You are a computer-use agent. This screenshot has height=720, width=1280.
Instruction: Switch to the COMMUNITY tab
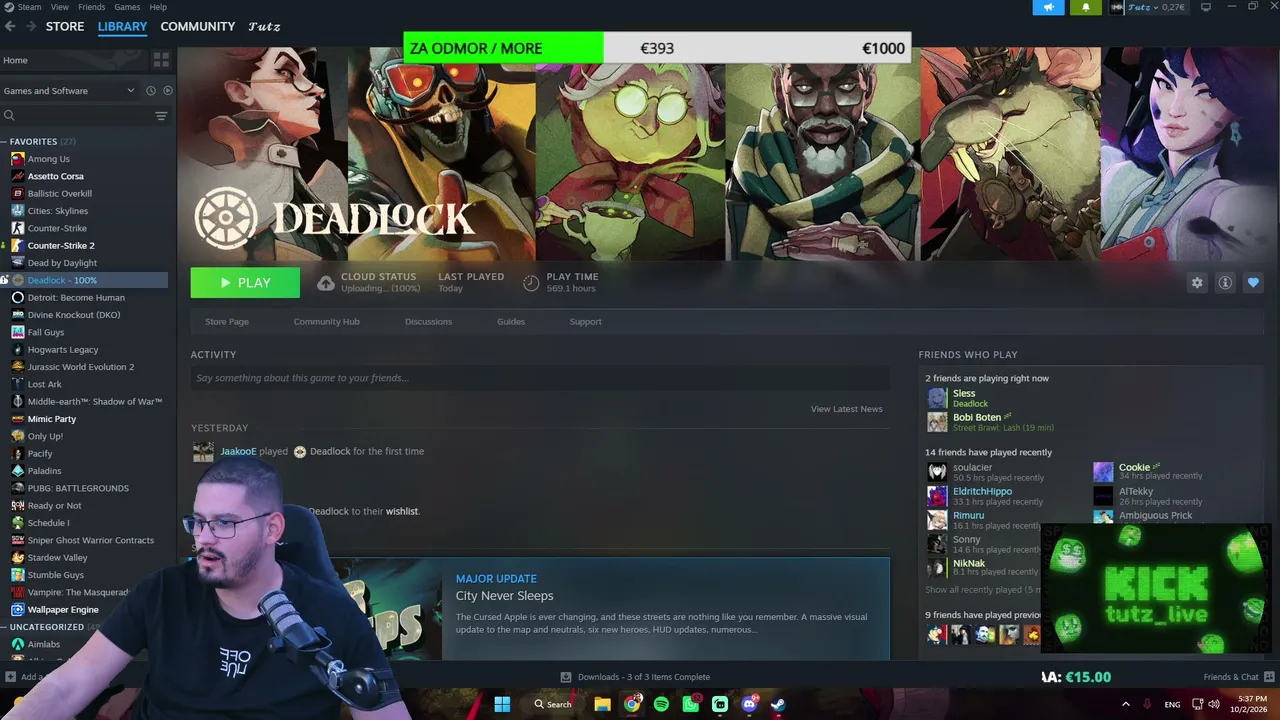(198, 26)
